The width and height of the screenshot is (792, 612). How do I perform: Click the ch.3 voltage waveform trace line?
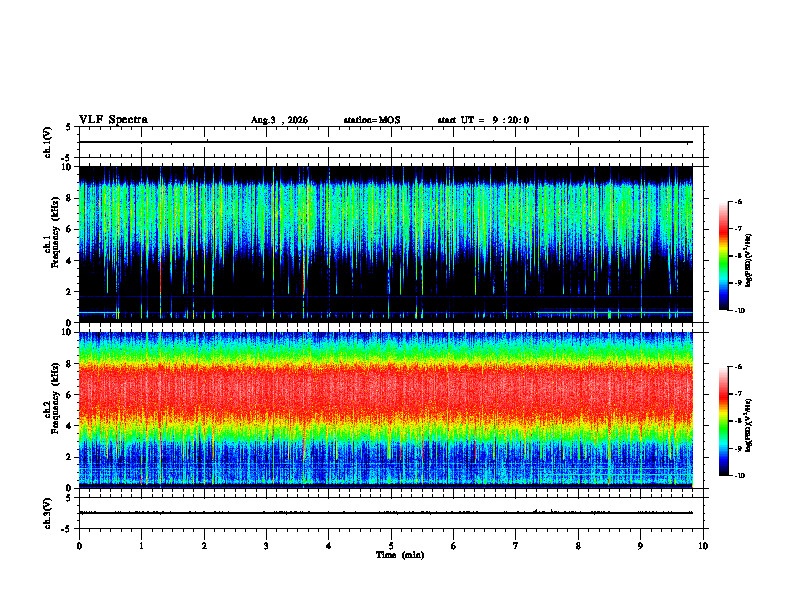[x=386, y=513]
